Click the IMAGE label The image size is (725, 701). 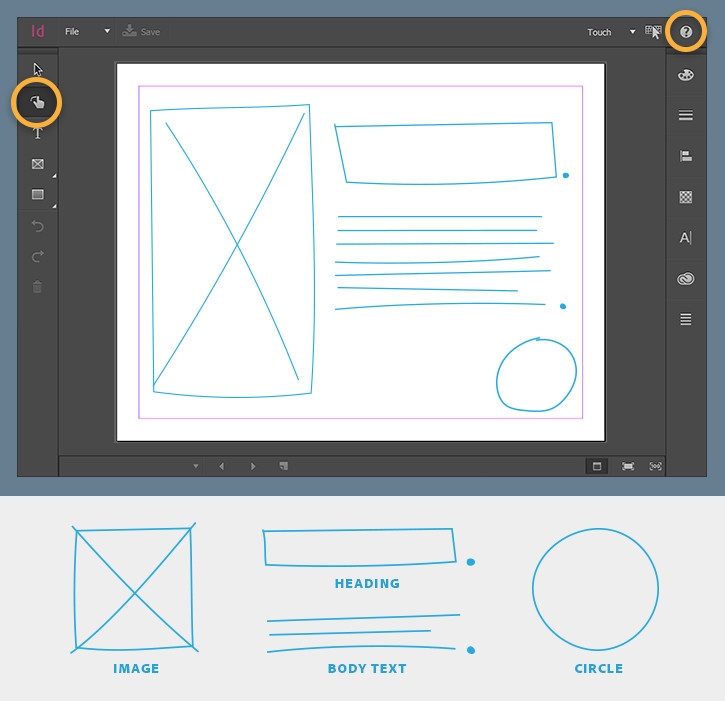click(136, 669)
